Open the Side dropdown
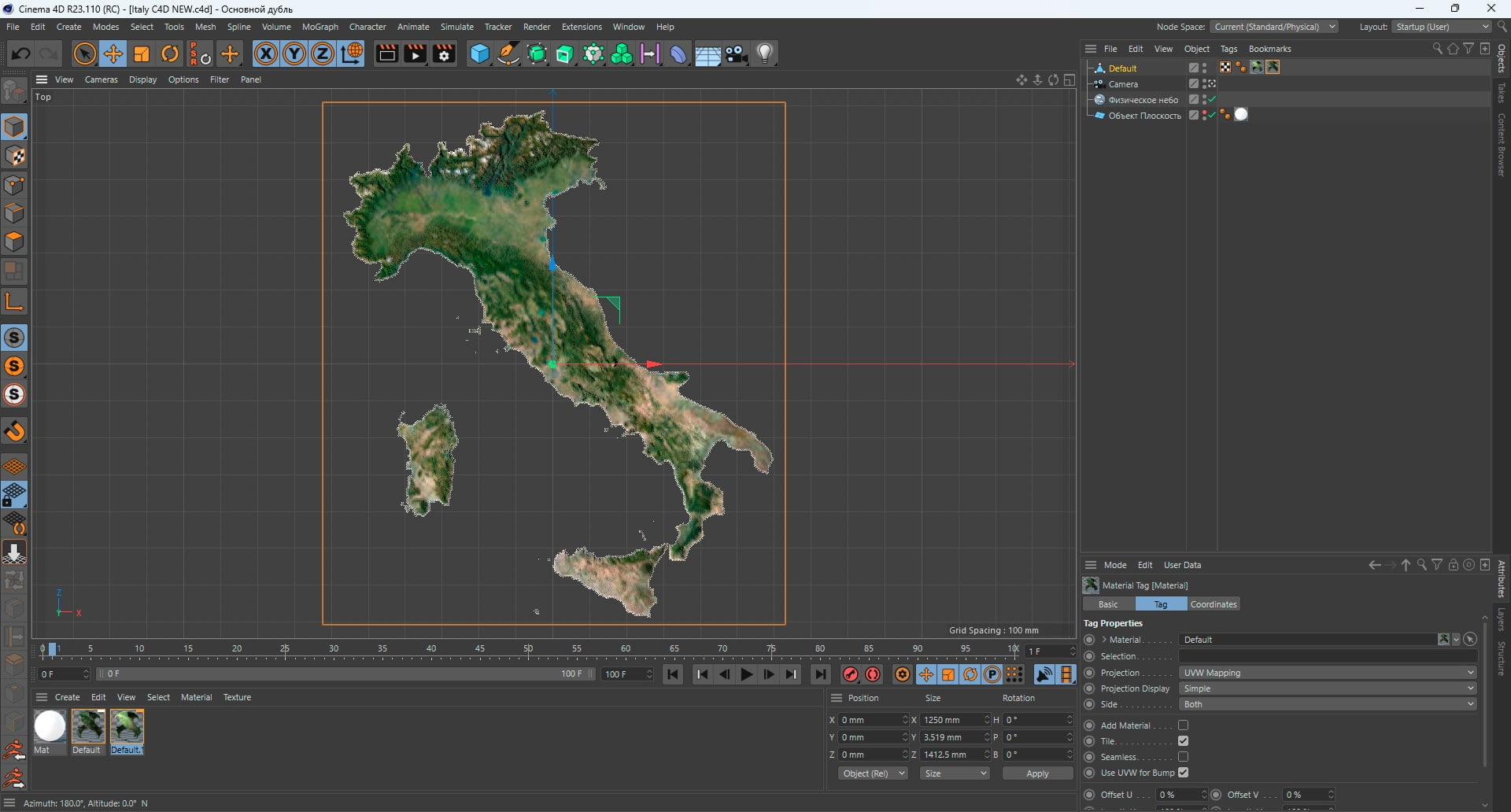Image resolution: width=1511 pixels, height=812 pixels. (1328, 704)
